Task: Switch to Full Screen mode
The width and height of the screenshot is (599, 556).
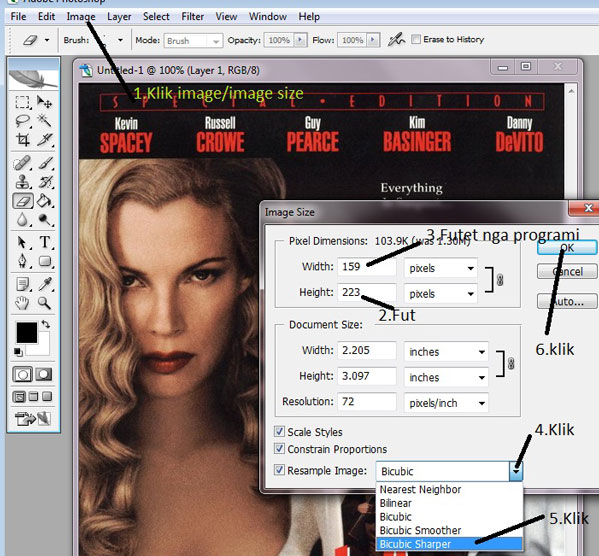Action: pyautogui.click(x=47, y=397)
